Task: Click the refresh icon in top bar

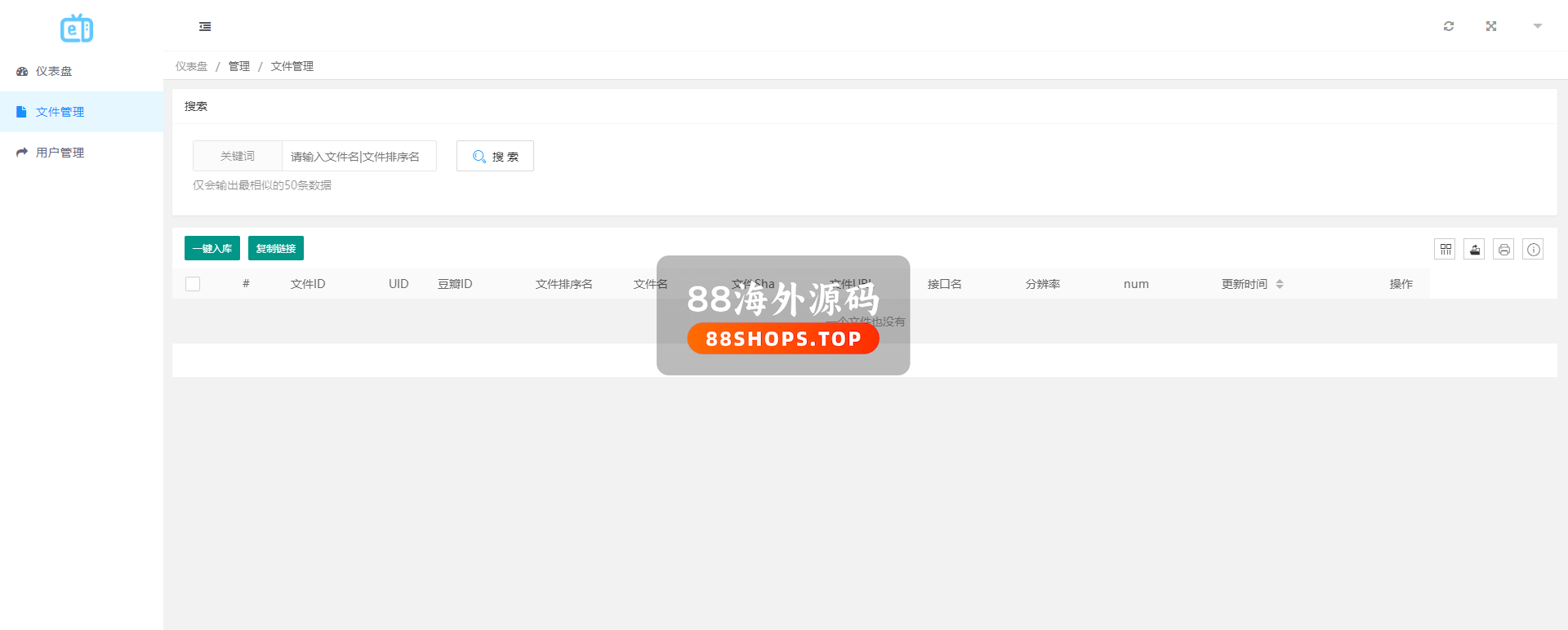Action: (x=1449, y=26)
